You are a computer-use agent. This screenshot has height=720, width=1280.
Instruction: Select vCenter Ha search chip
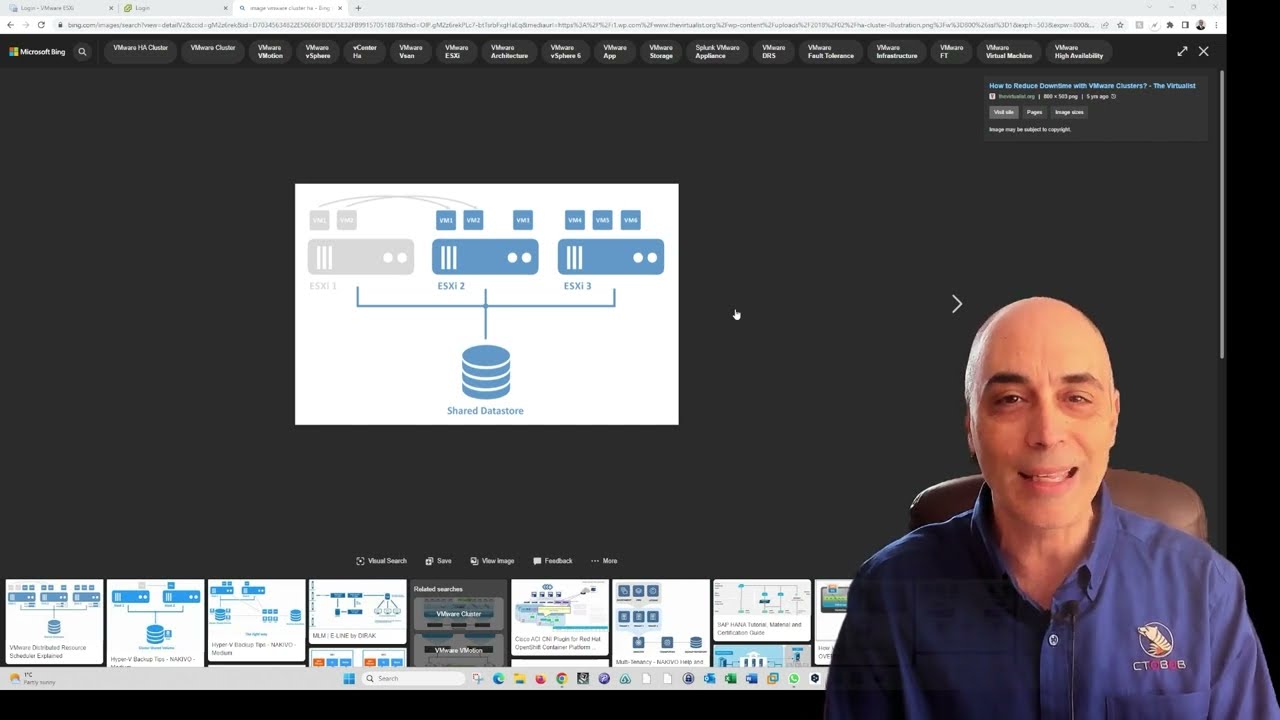pyautogui.click(x=365, y=51)
